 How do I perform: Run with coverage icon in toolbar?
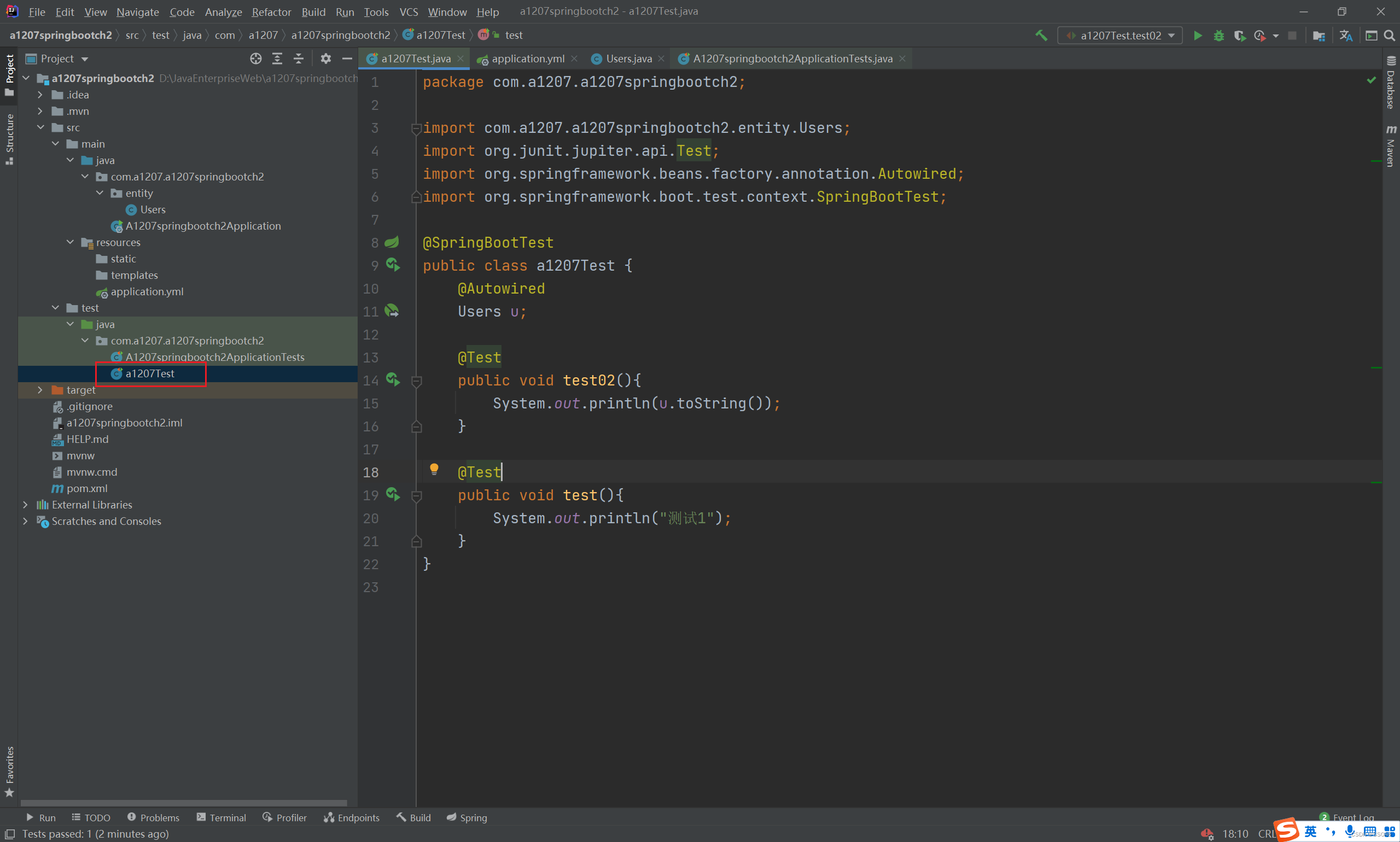pos(1239,36)
